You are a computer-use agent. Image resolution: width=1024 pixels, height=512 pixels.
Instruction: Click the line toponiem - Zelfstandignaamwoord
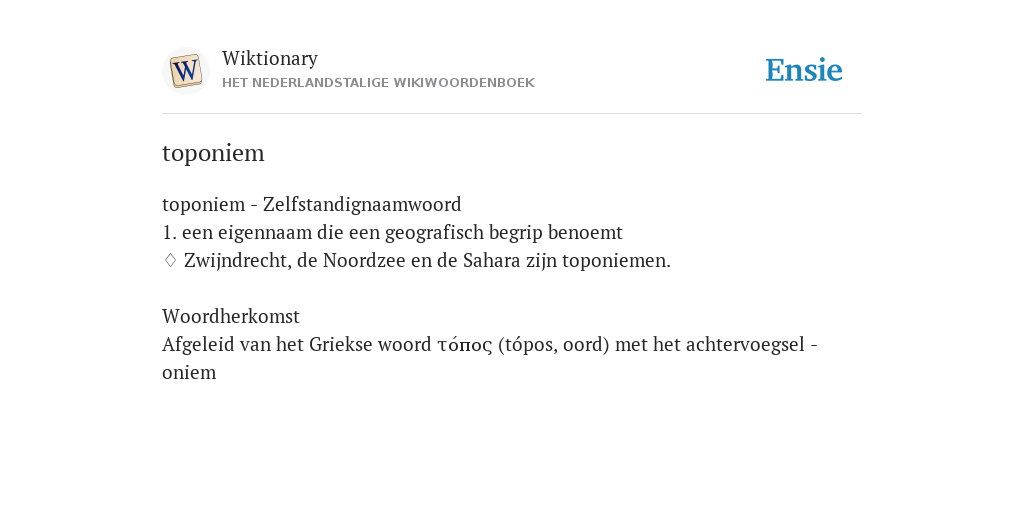point(312,204)
